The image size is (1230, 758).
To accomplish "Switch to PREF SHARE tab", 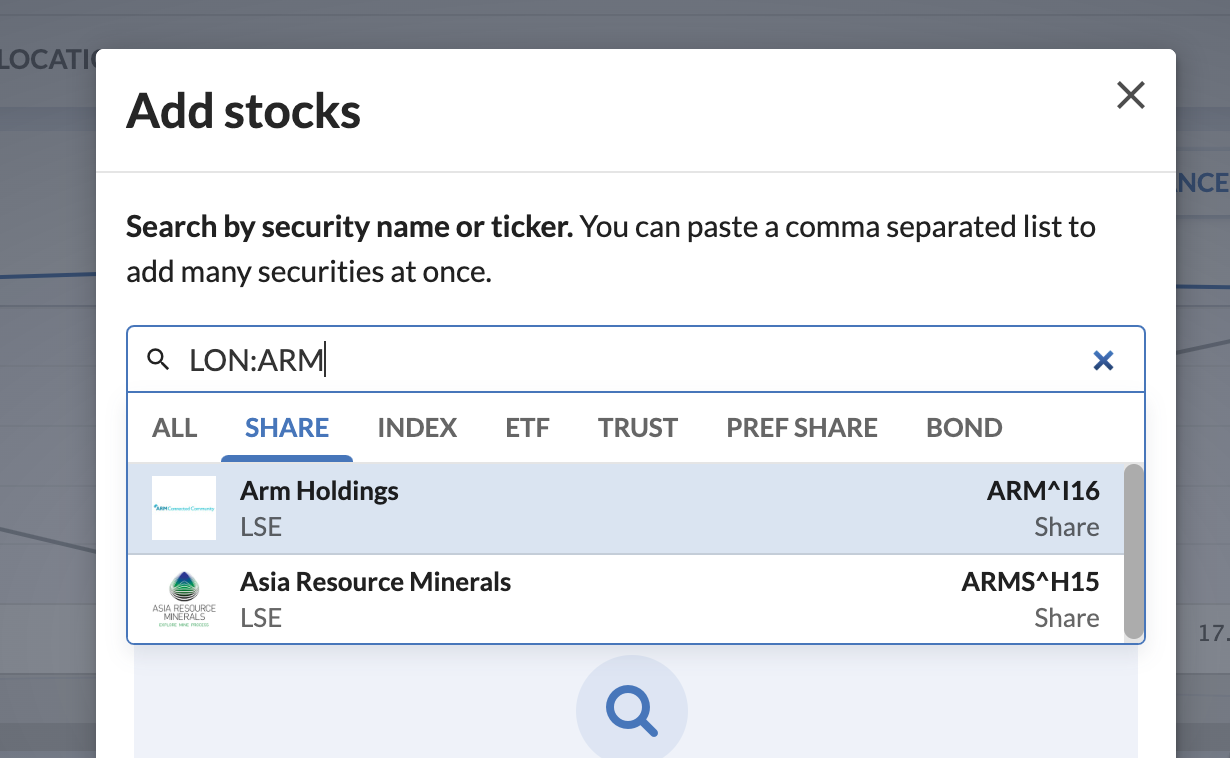I will click(802, 428).
